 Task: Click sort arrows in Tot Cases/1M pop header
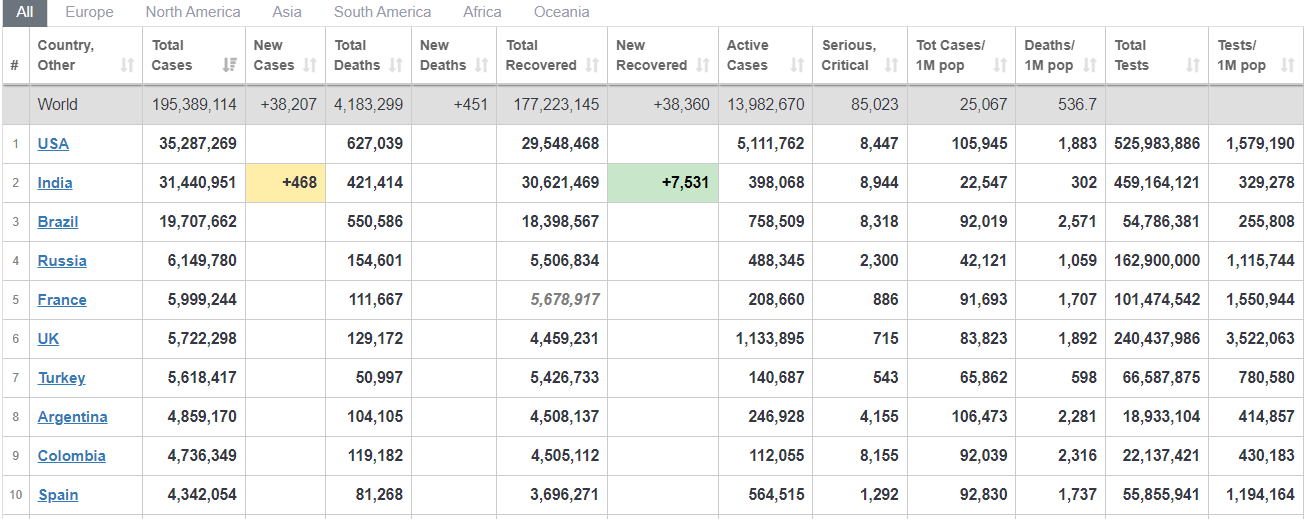[1000, 65]
